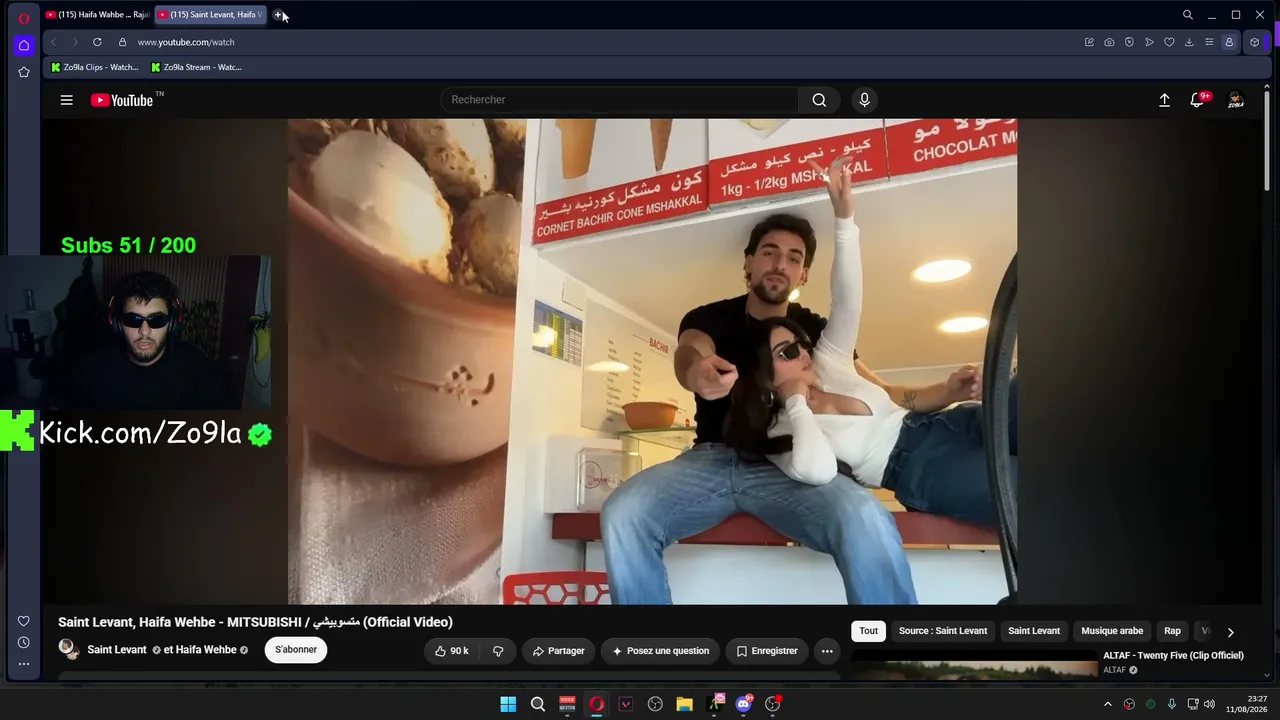Subscribe with the S'abonner button
This screenshot has width=1280, height=720.
(x=296, y=650)
